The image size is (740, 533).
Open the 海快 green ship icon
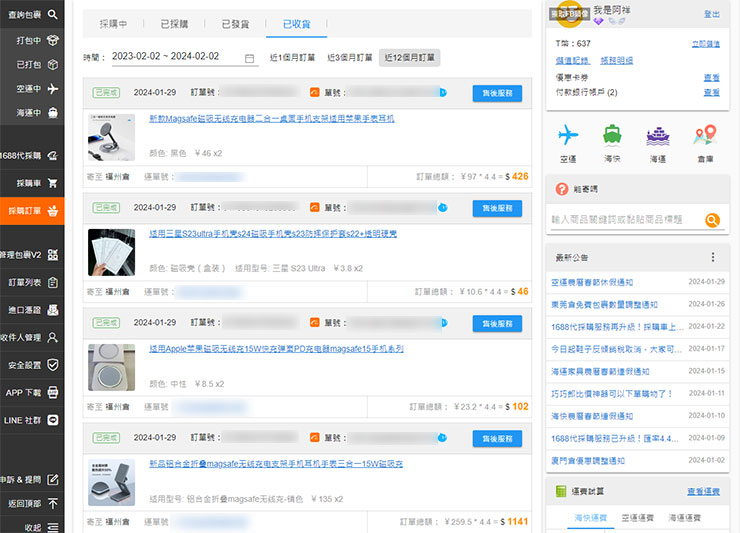612,137
